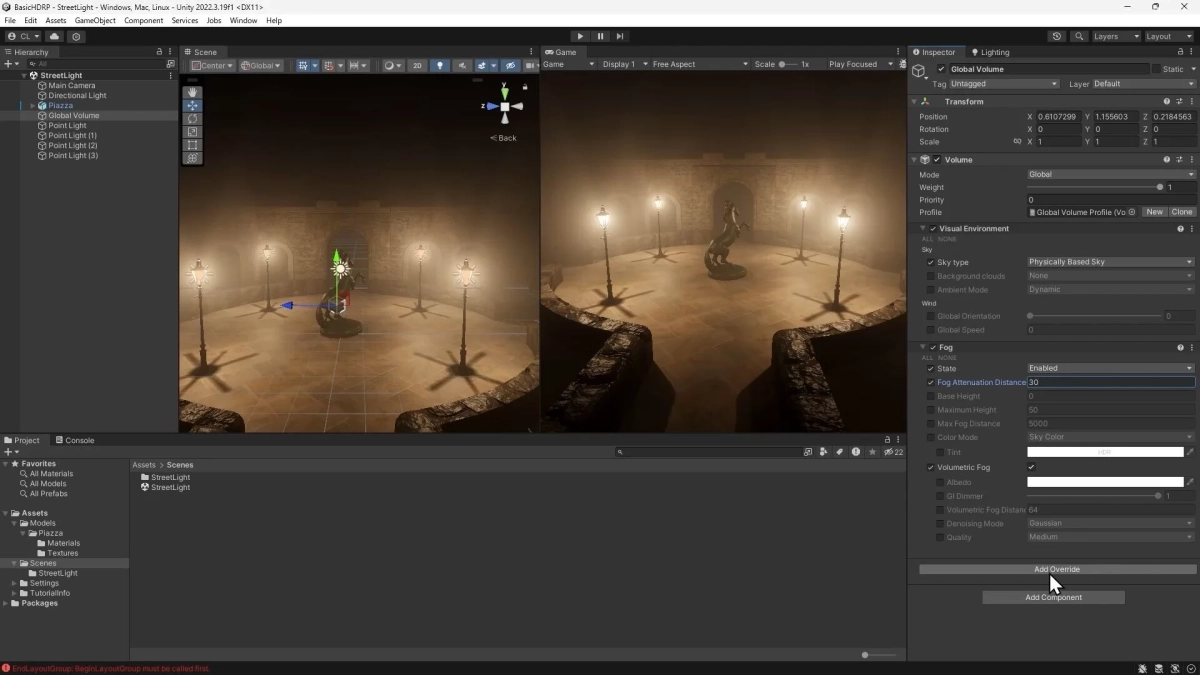Open the Tag dropdown showing Untagged
Screen dimensions: 1200x675
coord(1003,84)
